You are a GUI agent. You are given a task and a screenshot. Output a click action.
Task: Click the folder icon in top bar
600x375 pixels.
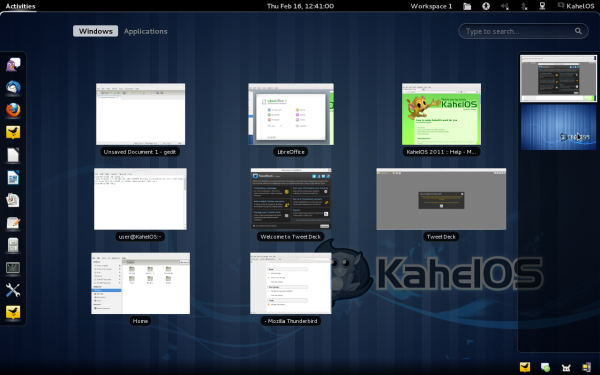click(x=467, y=6)
